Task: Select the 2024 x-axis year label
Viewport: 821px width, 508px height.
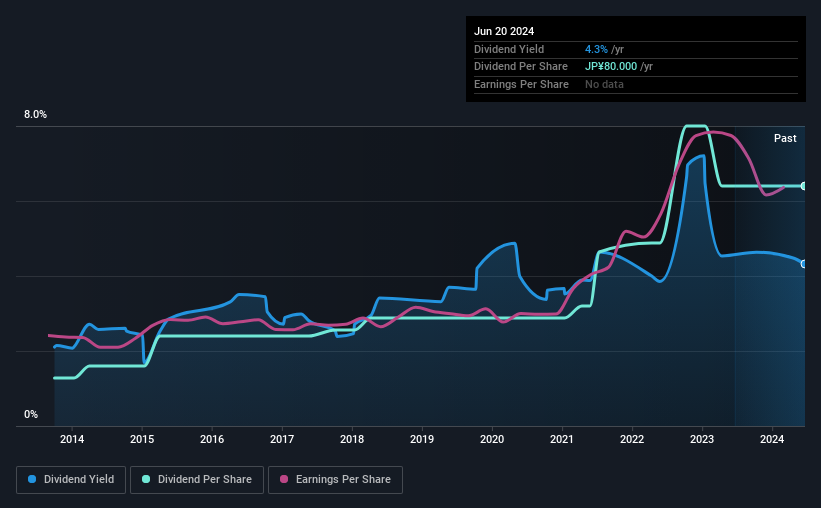Action: click(772, 439)
